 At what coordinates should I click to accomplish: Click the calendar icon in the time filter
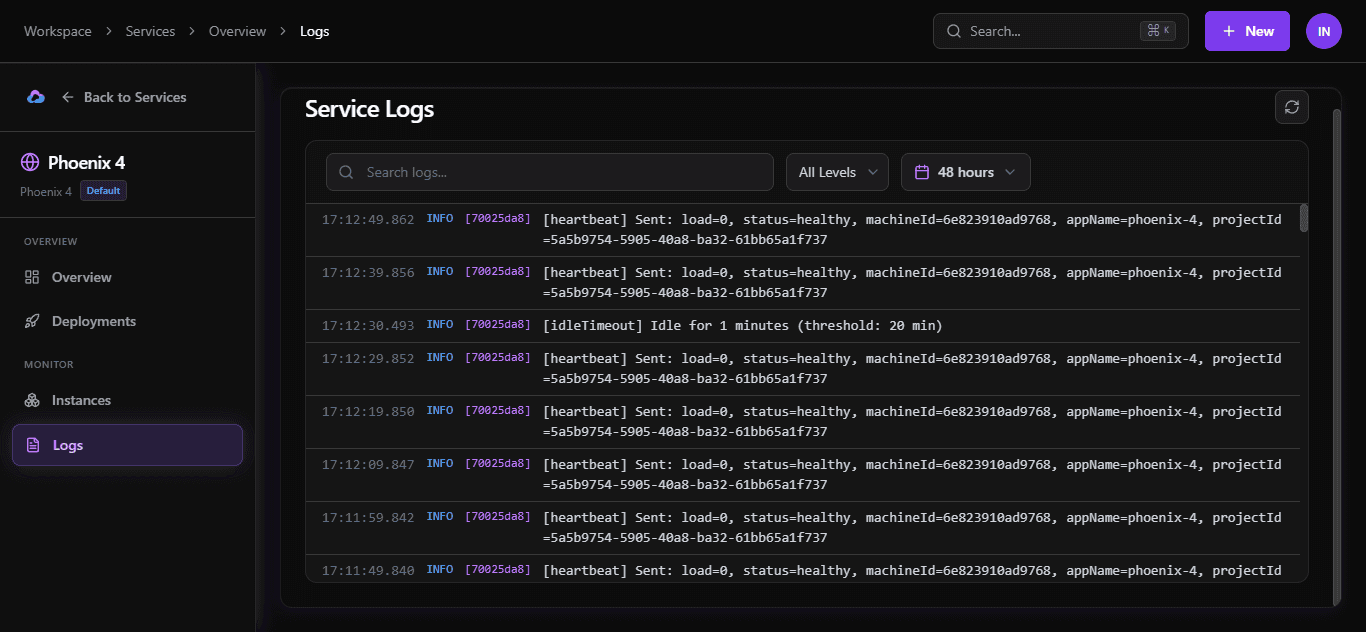923,172
